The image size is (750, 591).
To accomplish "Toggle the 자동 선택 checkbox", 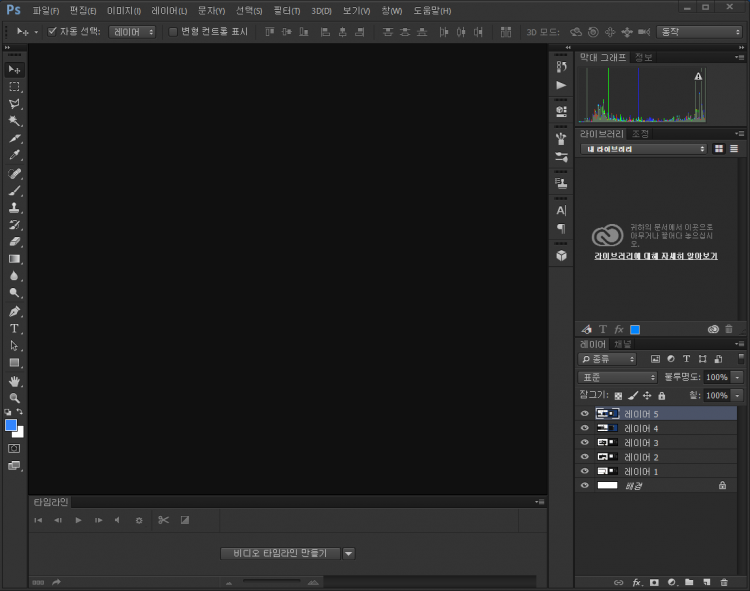I will pos(53,31).
